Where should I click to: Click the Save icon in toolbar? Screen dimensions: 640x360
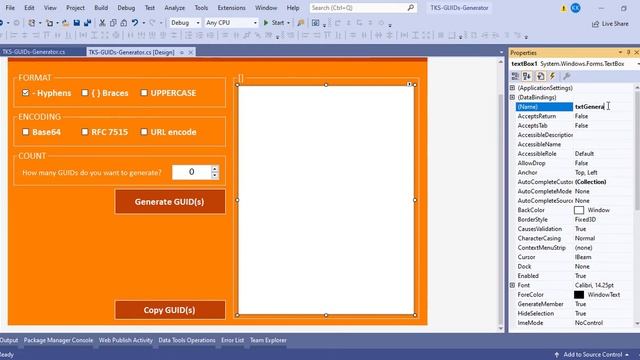point(77,23)
